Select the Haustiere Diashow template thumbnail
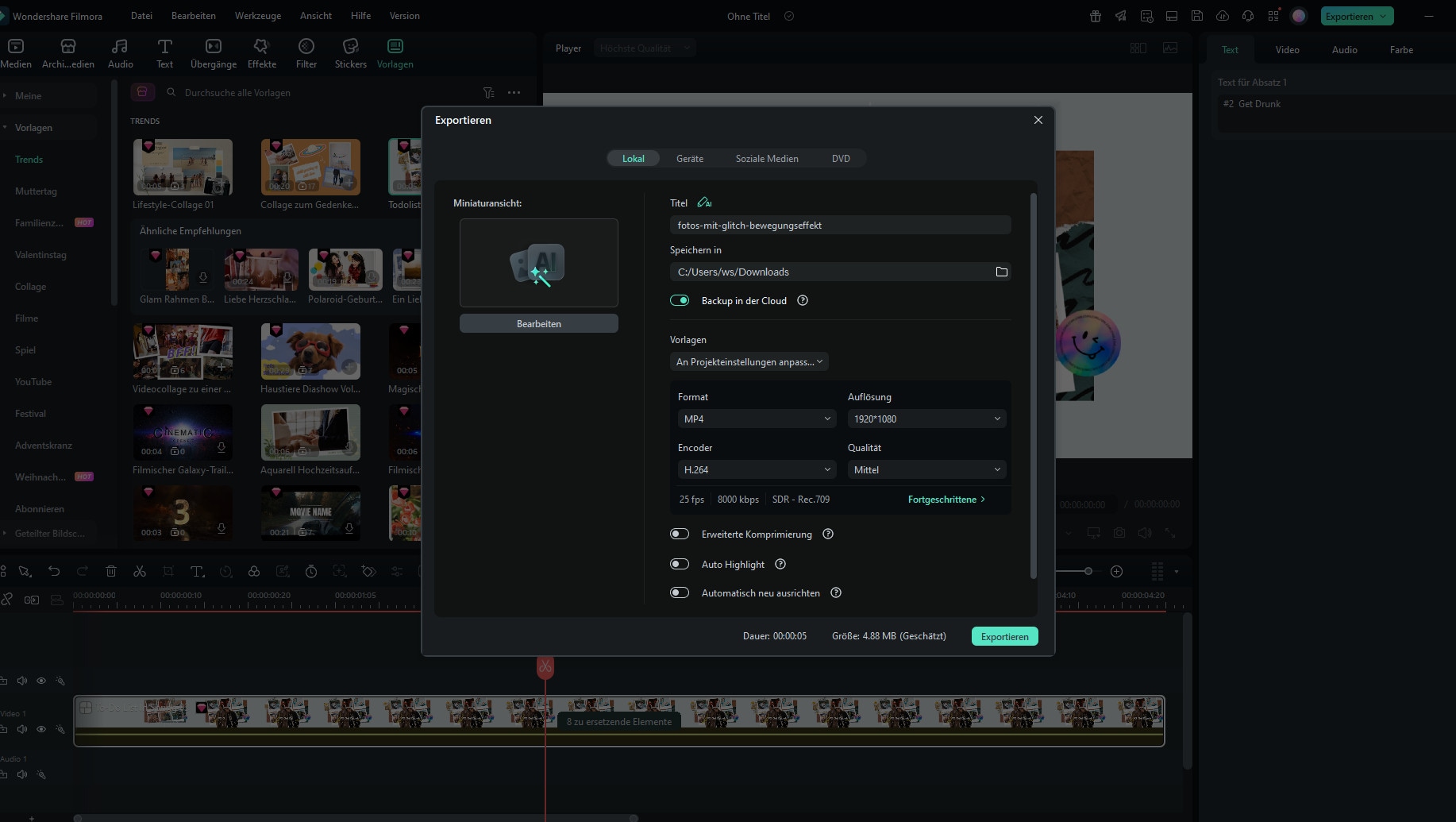1456x822 pixels. 310,351
